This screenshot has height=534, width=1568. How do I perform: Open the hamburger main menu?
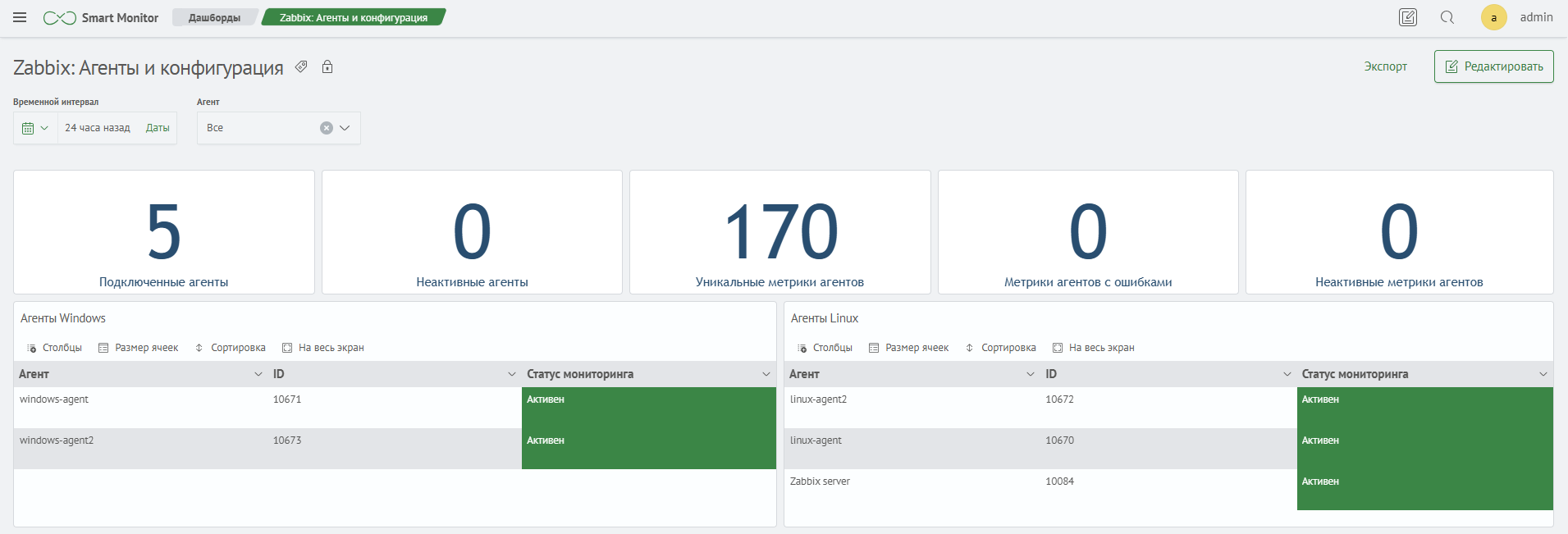(20, 17)
